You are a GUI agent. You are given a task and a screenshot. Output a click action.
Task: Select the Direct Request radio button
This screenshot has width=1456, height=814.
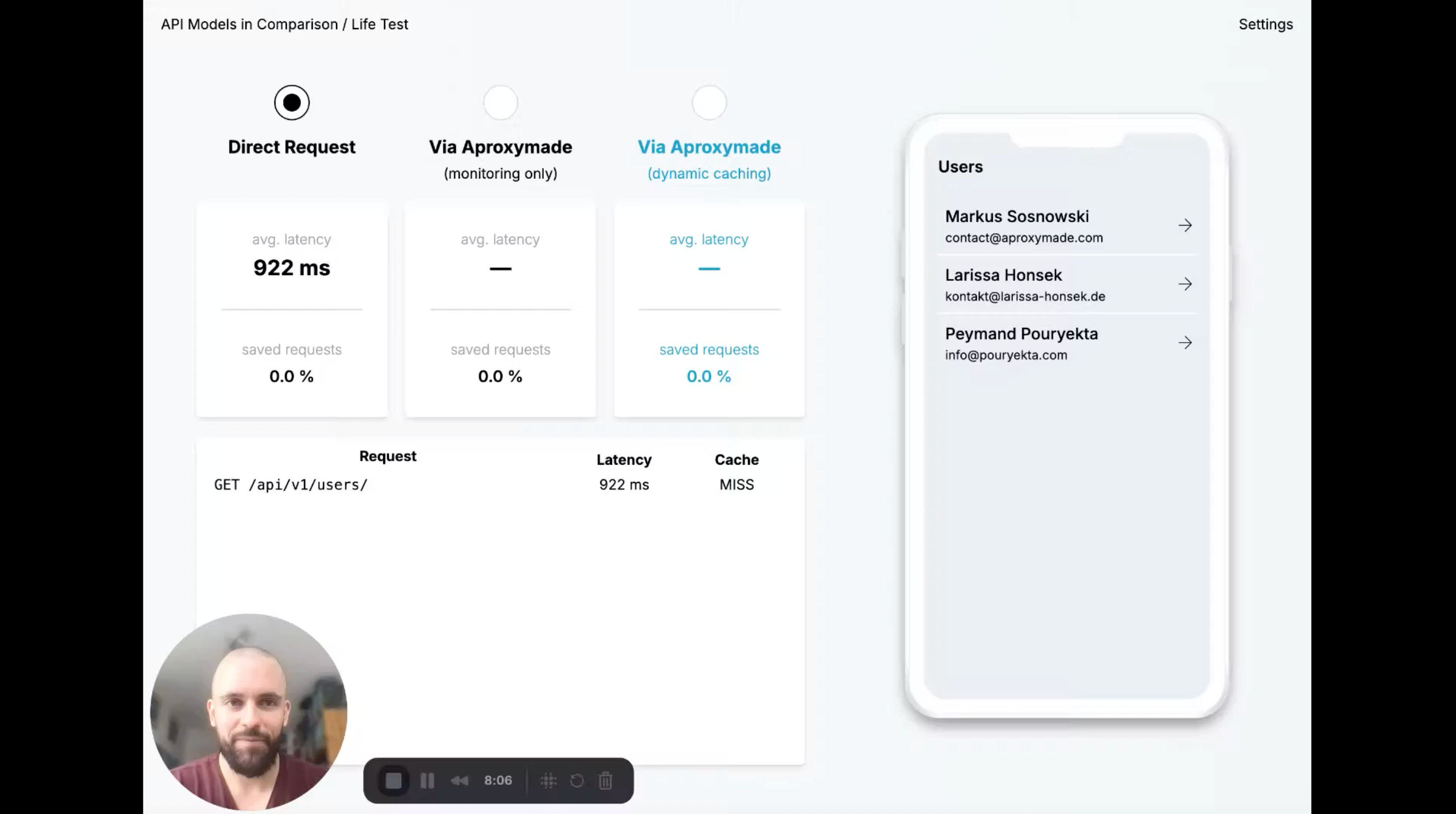(x=292, y=103)
